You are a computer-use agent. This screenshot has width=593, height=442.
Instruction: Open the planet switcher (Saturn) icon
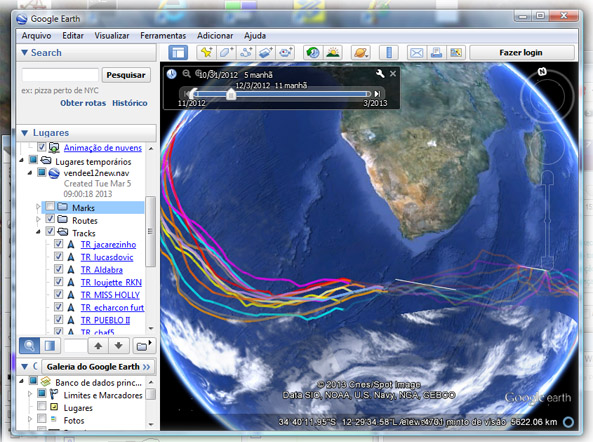pyautogui.click(x=360, y=53)
